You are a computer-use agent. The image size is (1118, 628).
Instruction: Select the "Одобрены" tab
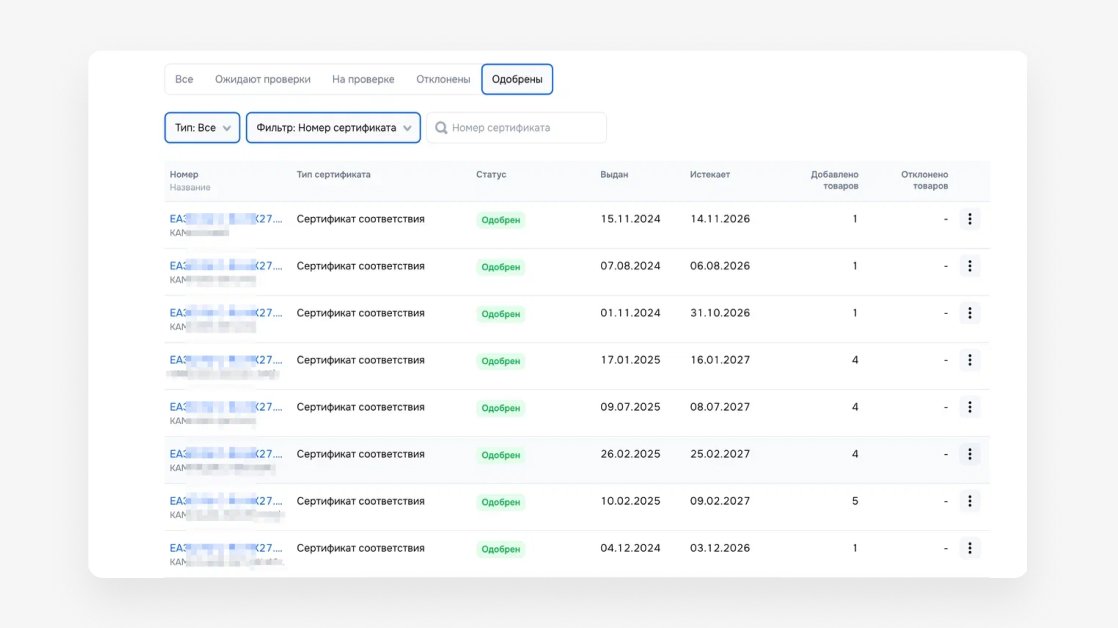coord(517,79)
